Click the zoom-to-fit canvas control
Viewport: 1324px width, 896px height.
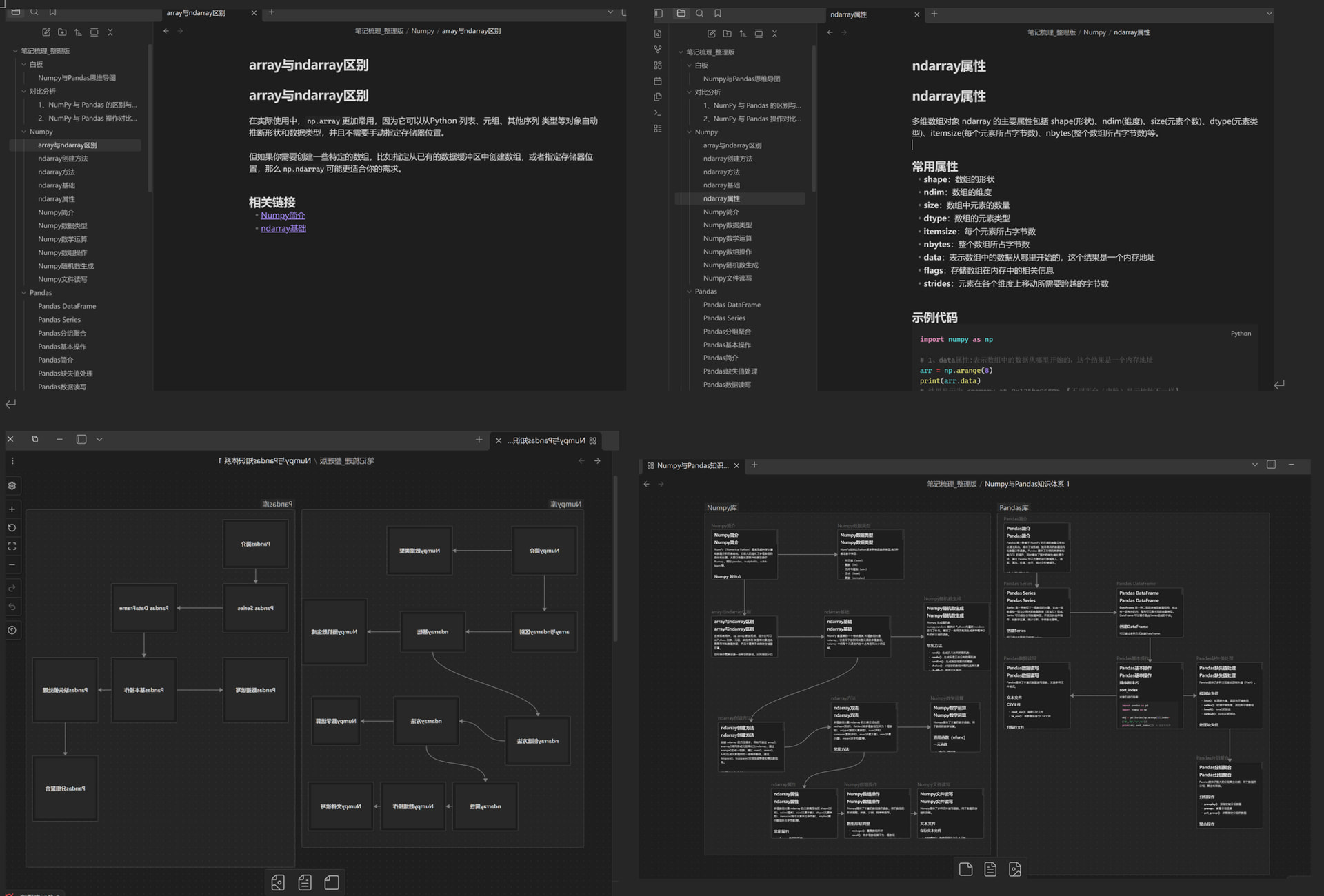12,546
